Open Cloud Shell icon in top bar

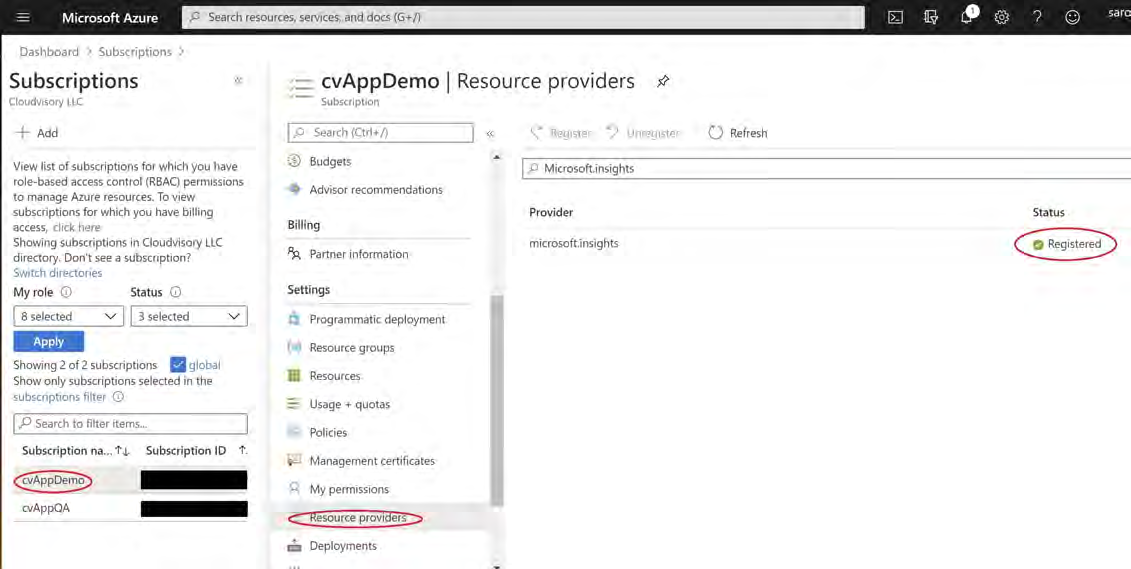pyautogui.click(x=895, y=17)
